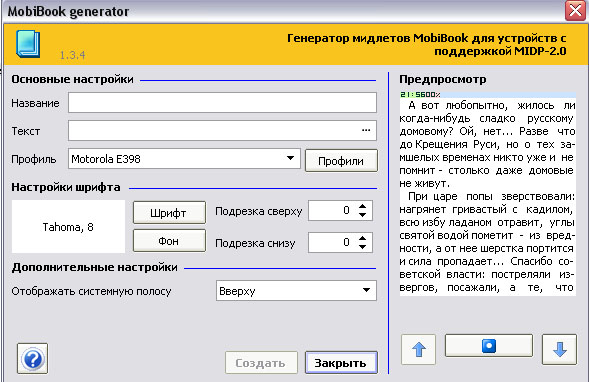
Task: Click the Текст field label
Action: tap(26, 131)
